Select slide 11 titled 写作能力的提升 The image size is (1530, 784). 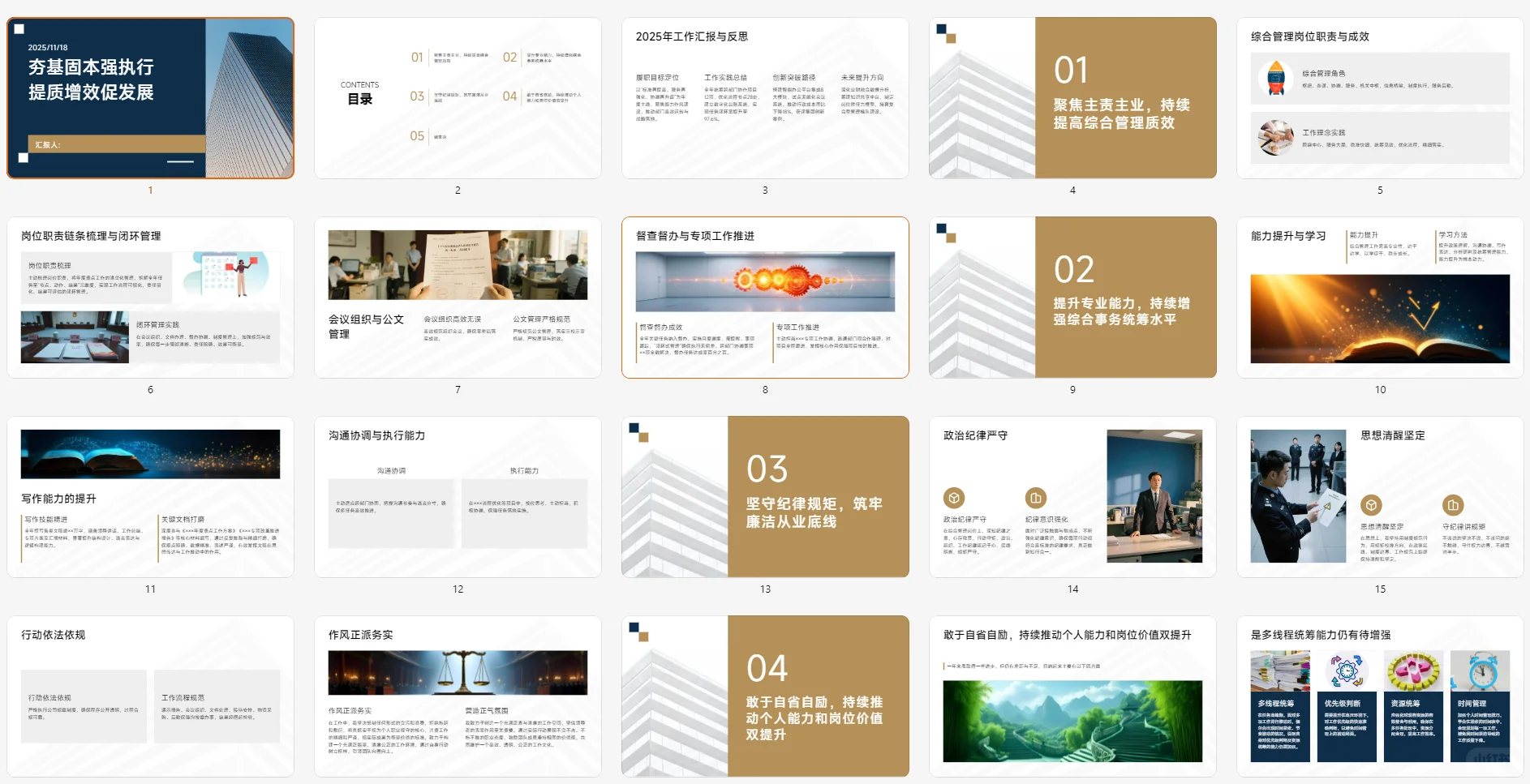pyautogui.click(x=150, y=497)
